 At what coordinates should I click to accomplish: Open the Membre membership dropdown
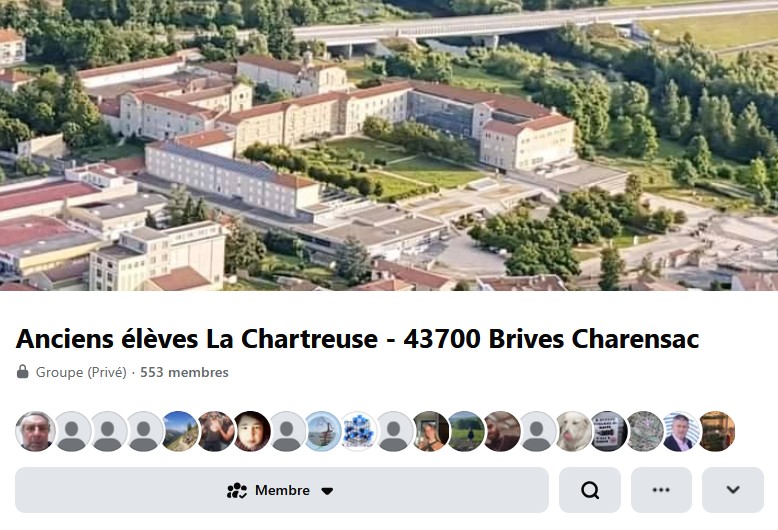click(282, 490)
